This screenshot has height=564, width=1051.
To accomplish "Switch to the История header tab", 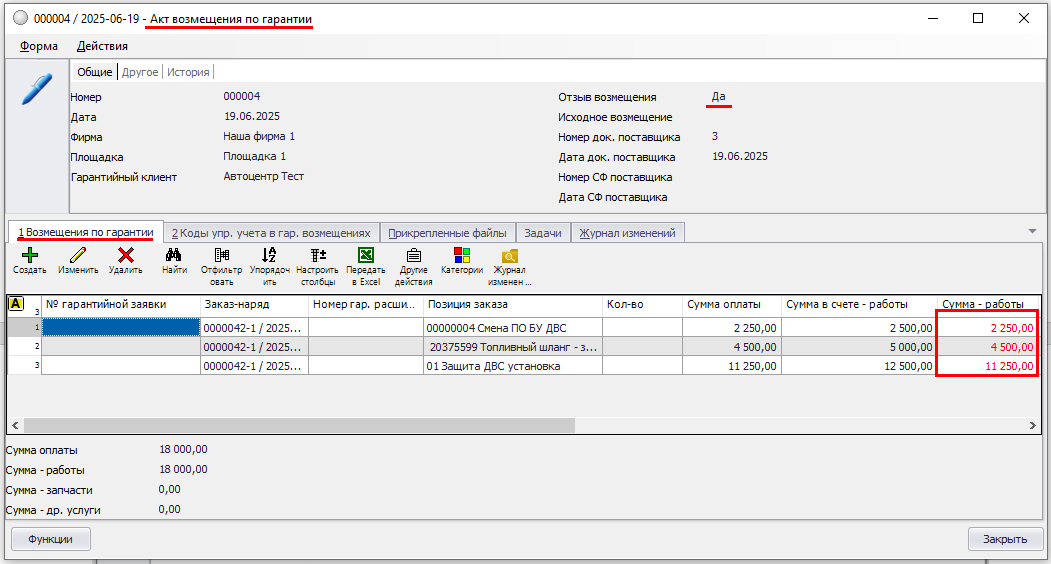I will [188, 72].
